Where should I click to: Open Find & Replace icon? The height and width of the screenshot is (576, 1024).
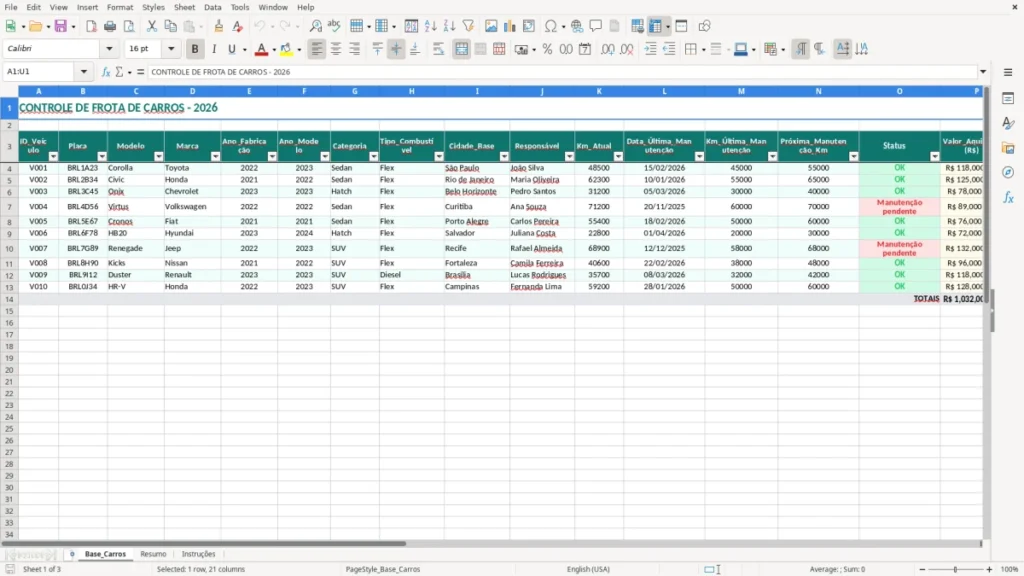tap(315, 26)
